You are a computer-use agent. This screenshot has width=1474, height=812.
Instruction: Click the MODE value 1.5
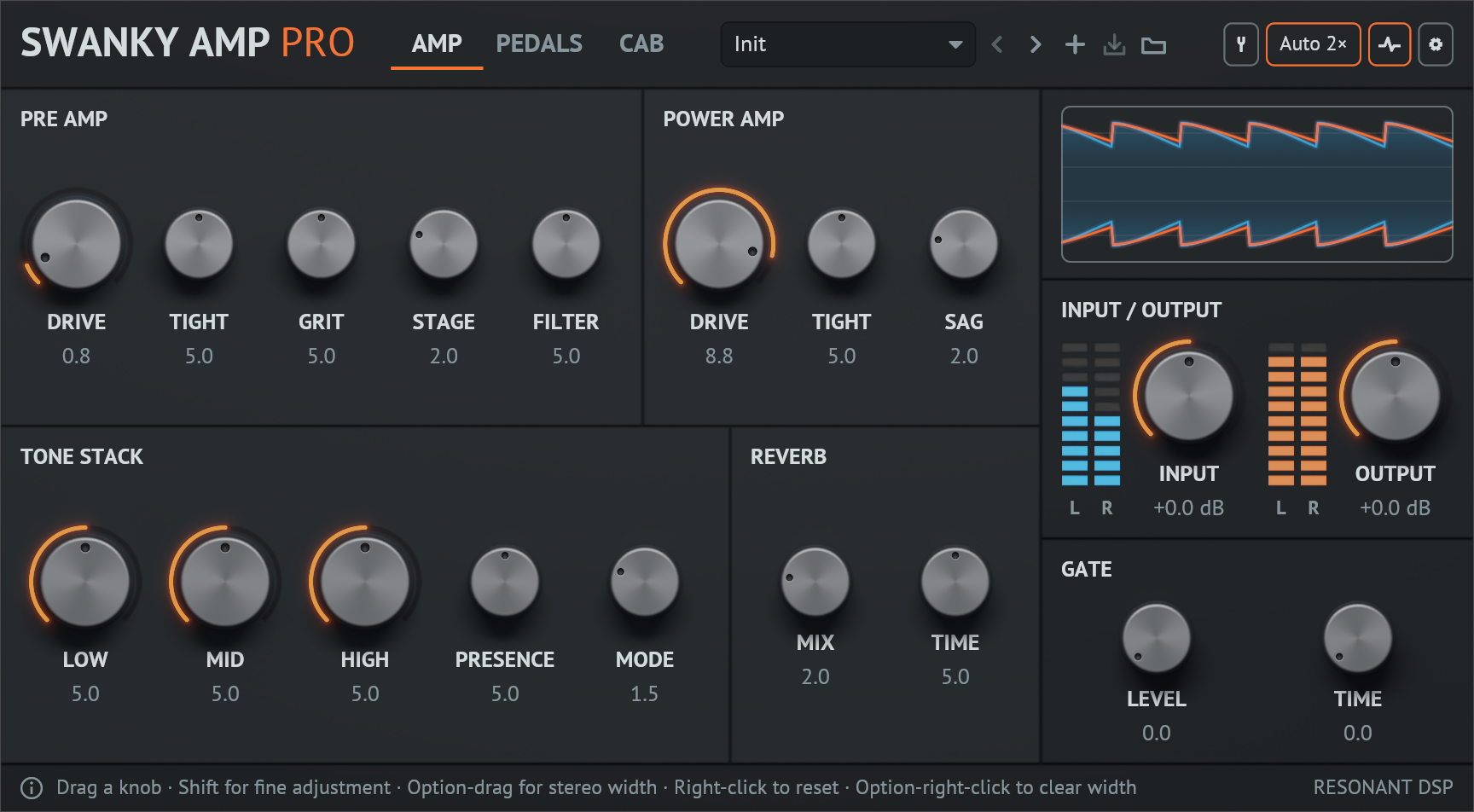tap(645, 693)
